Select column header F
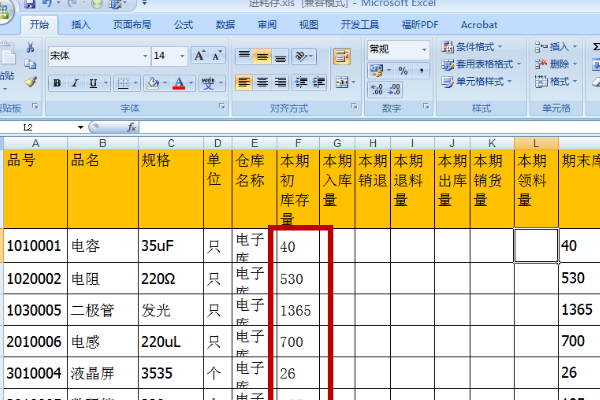The image size is (600, 400). click(x=298, y=144)
